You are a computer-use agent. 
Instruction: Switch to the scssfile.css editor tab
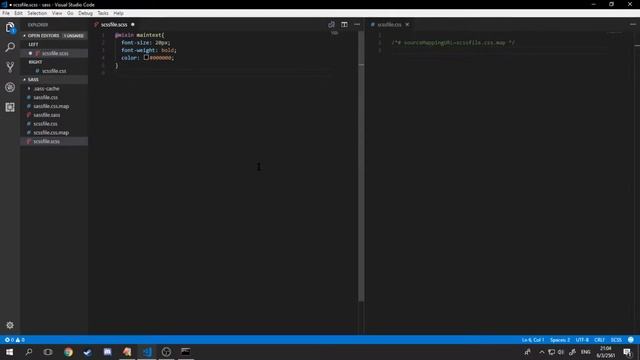(x=389, y=24)
